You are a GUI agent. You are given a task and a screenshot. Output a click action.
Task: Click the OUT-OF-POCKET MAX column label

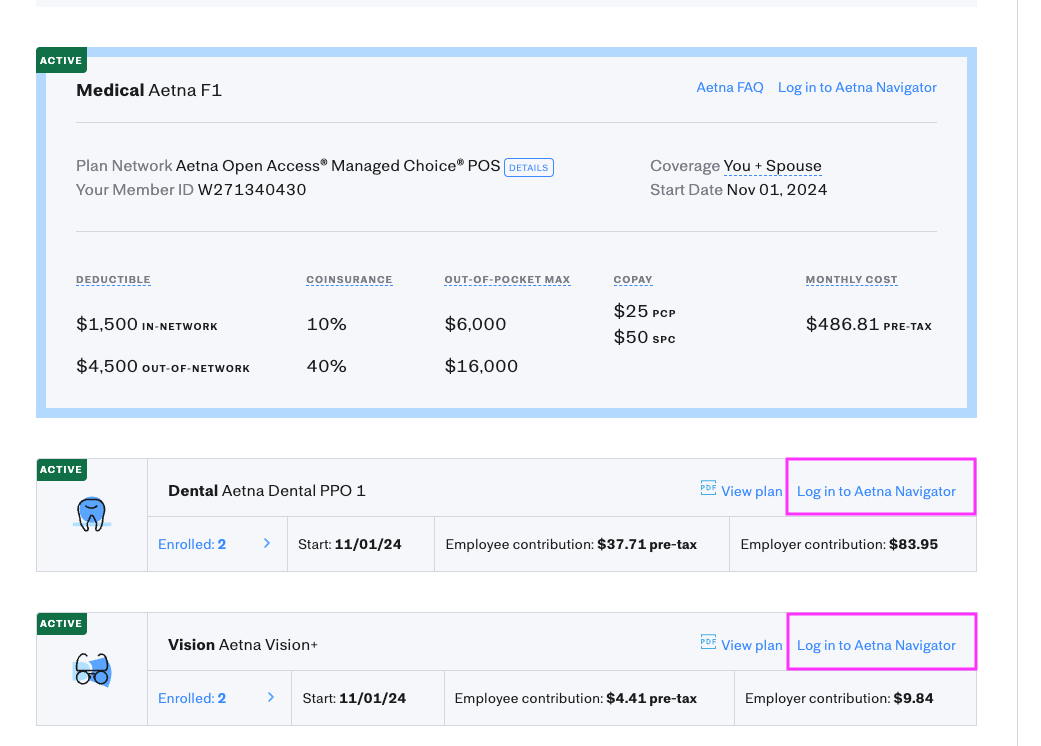point(507,280)
